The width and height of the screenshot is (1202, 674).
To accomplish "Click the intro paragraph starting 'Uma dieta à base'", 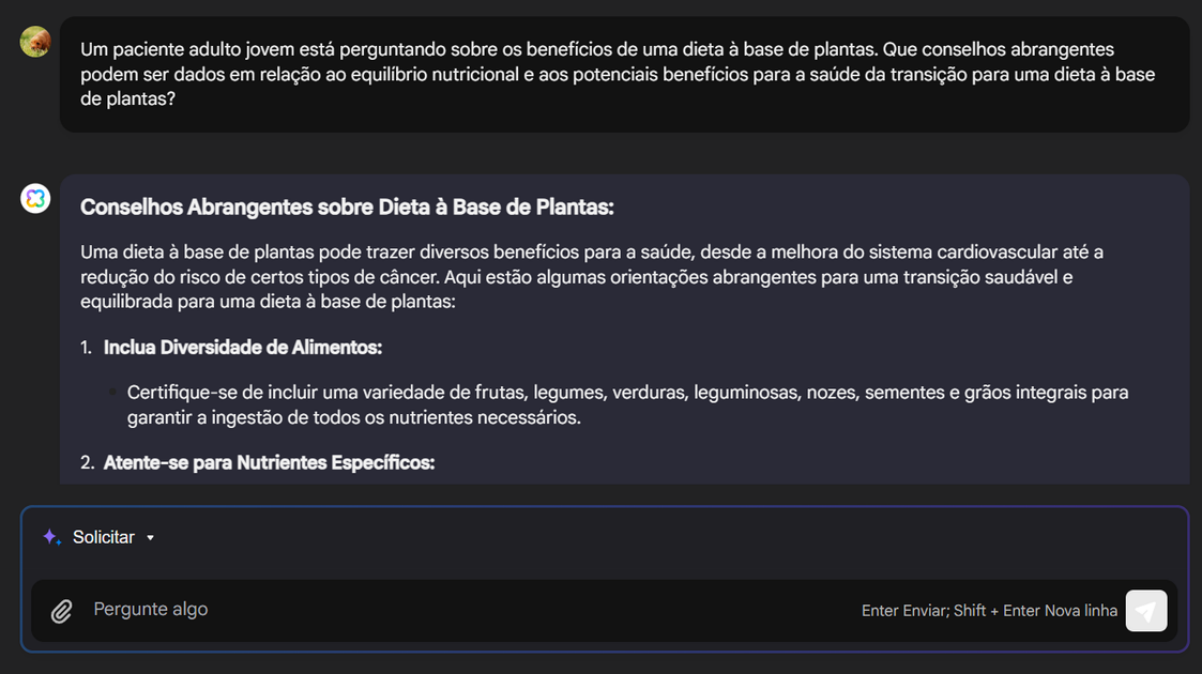I will pos(592,276).
